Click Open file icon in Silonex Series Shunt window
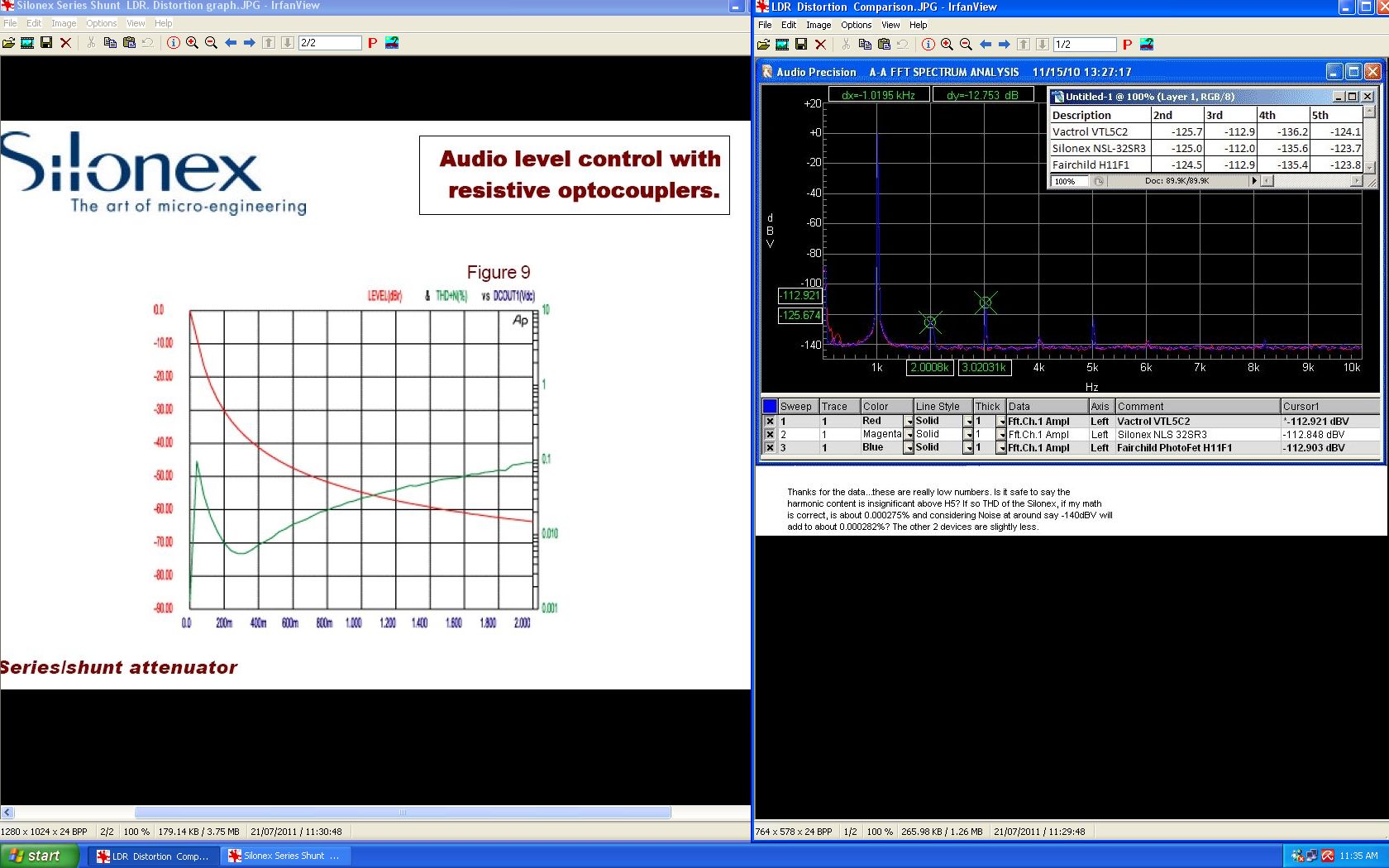Screen dimensions: 1389x868 [x=8, y=43]
